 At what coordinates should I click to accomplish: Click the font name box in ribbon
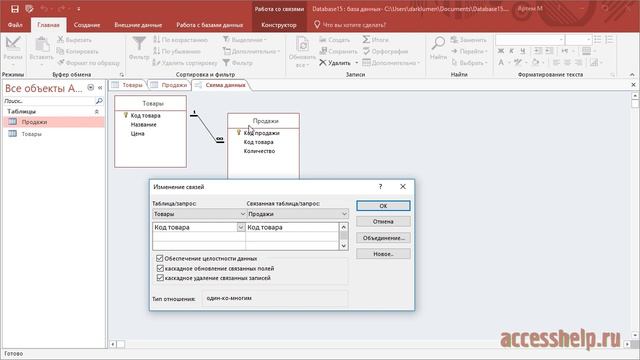tap(530, 40)
